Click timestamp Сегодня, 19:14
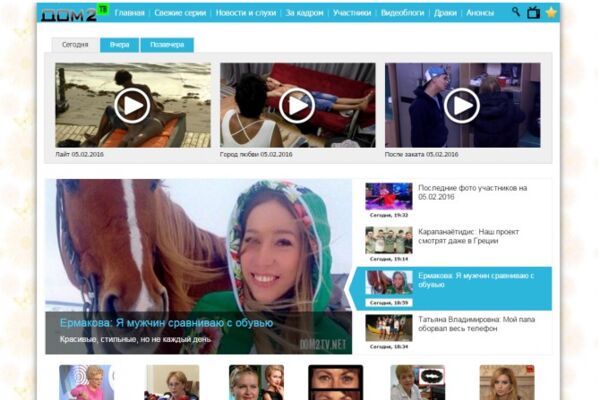 click(389, 259)
